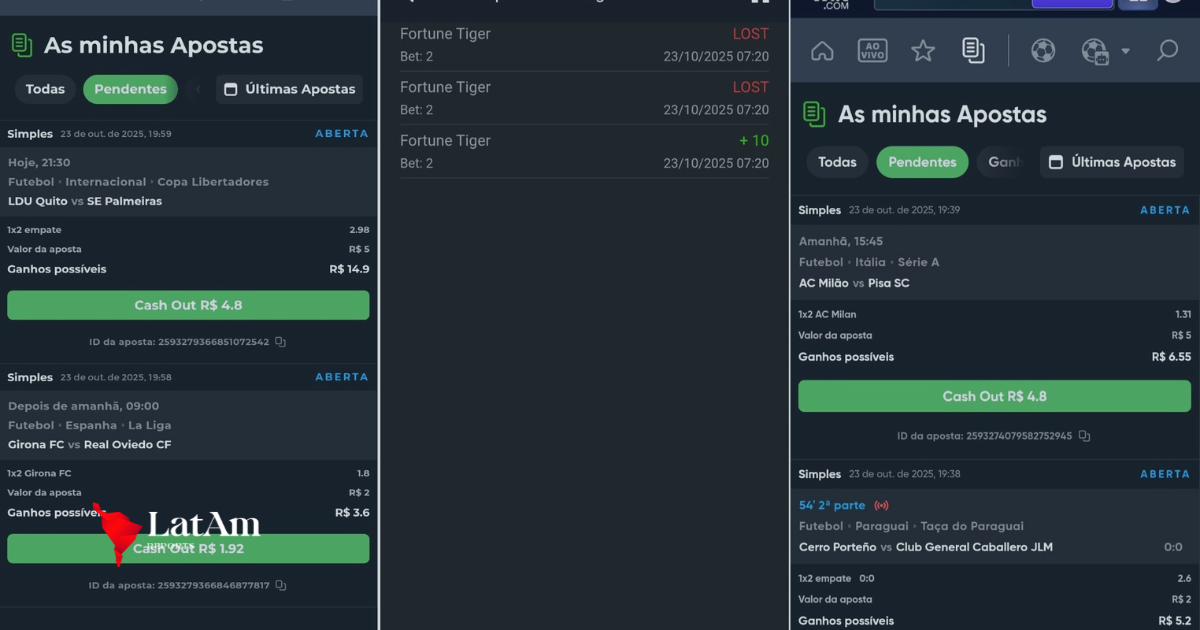Cash out R$ 4.8 on the LDU Quito bet
Image resolution: width=1200 pixels, height=630 pixels.
click(x=188, y=305)
